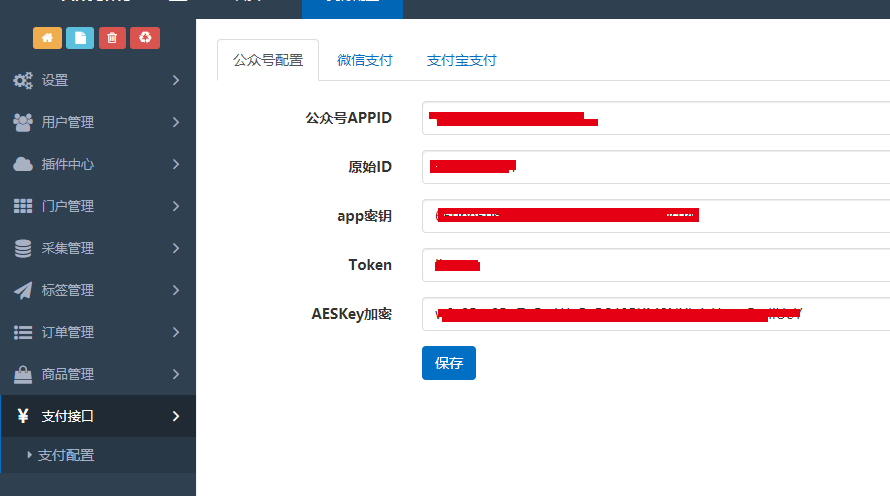Click the yen icon beside 支付接口
This screenshot has height=496, width=890.
click(23, 416)
